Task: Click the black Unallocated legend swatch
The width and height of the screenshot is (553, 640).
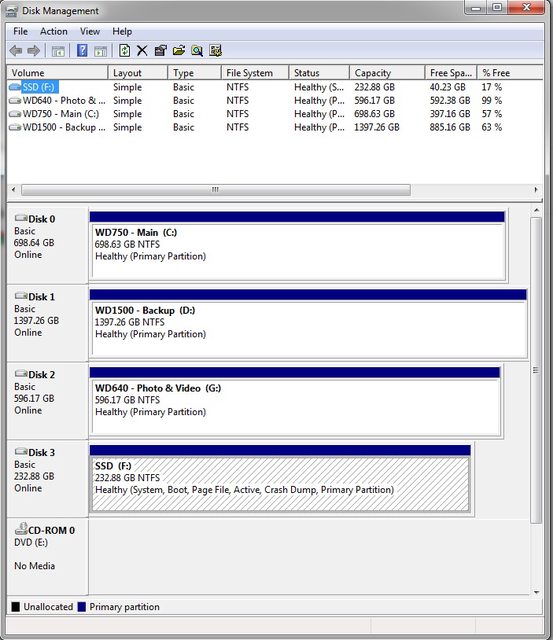Action: tap(16, 607)
